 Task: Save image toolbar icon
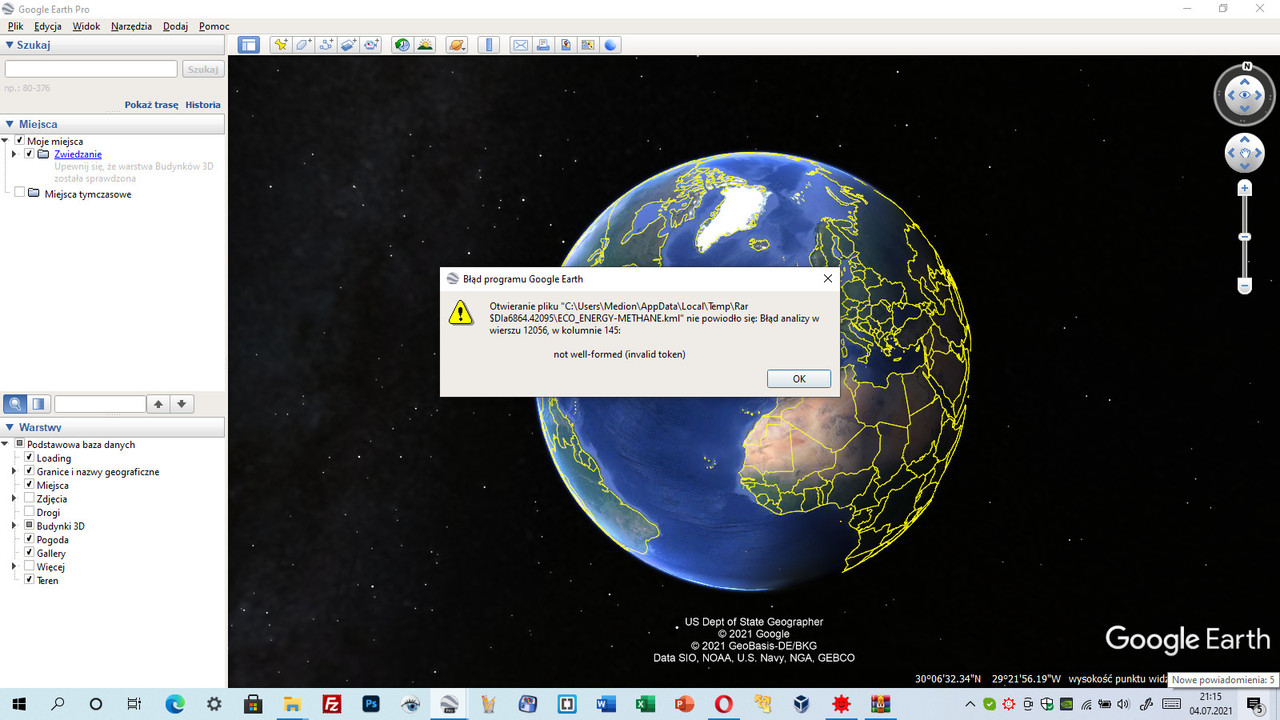pyautogui.click(x=566, y=45)
